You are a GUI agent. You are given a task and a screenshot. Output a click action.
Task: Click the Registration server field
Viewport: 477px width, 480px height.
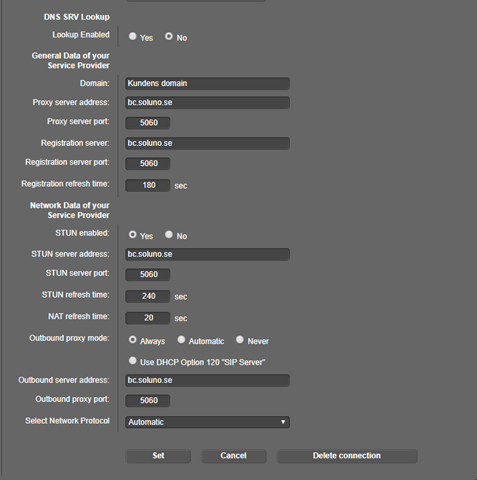tap(207, 143)
